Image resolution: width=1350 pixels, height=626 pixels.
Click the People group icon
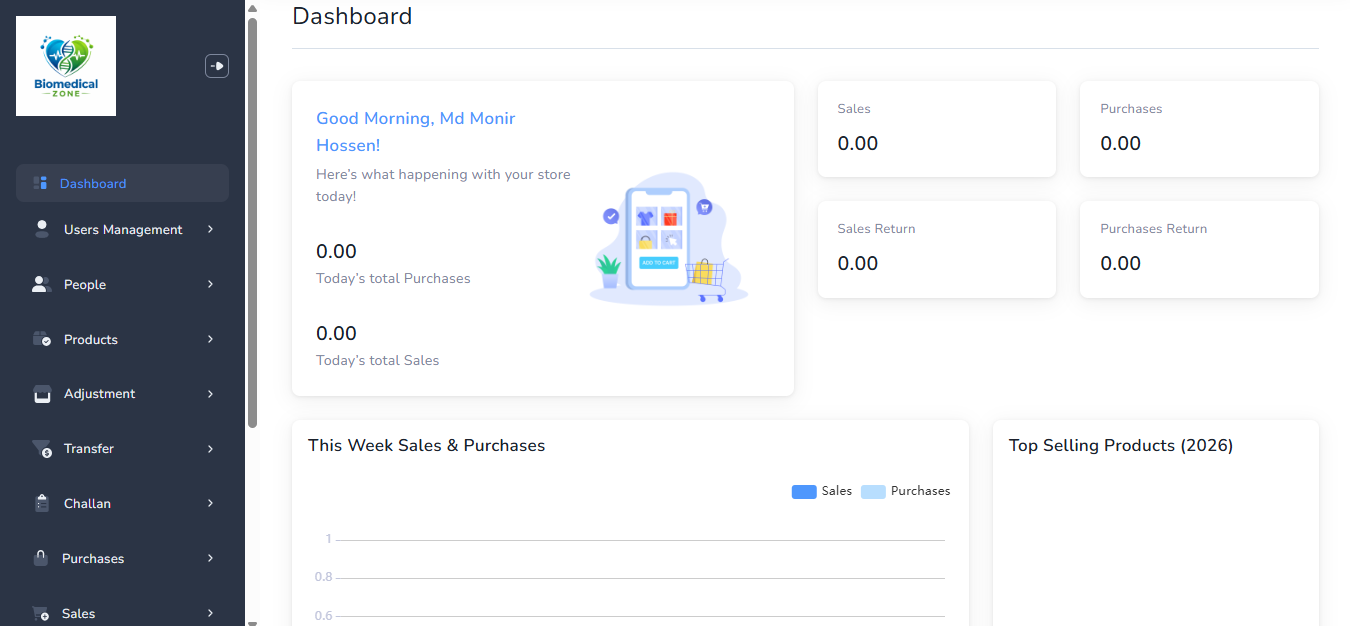point(41,284)
